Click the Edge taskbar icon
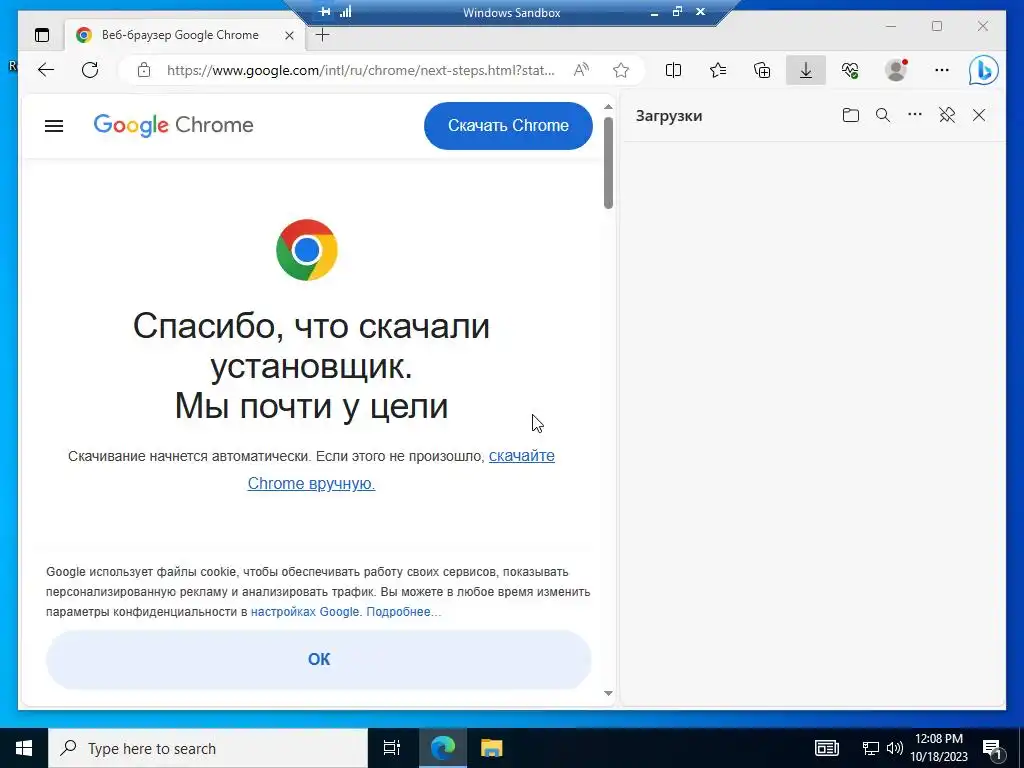The image size is (1024, 768). (x=442, y=748)
